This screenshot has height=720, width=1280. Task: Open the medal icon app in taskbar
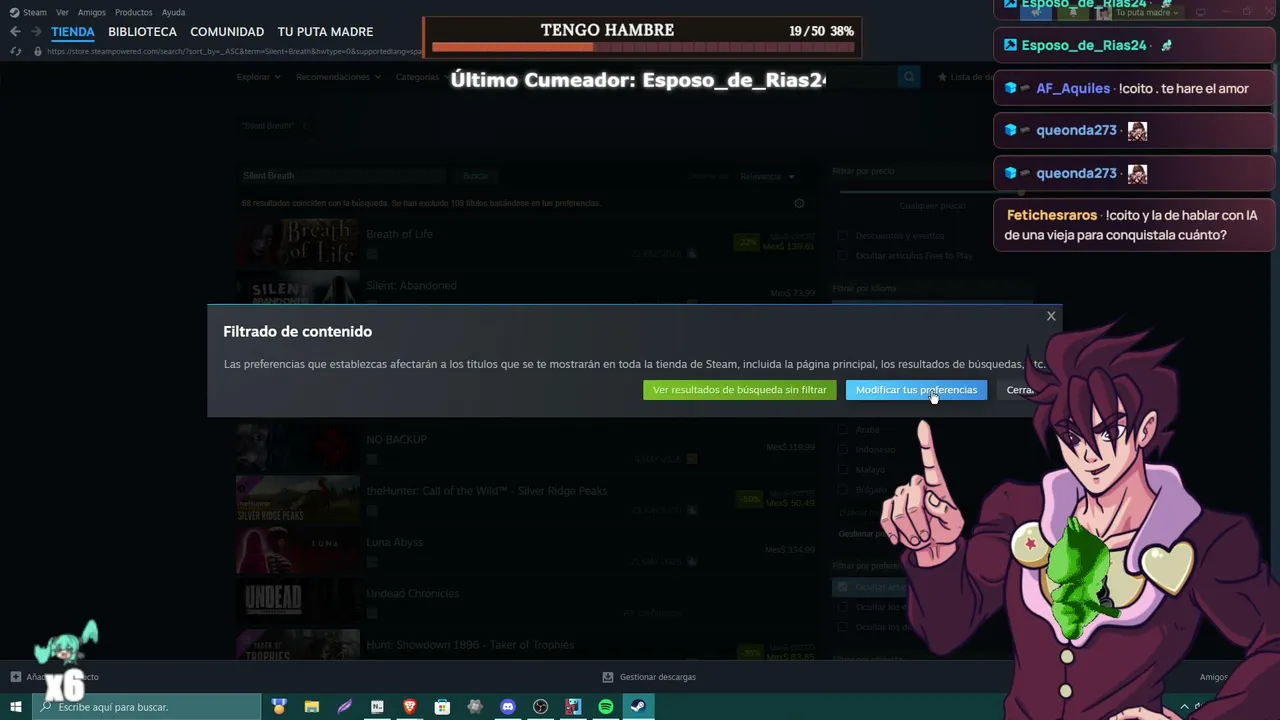(279, 707)
